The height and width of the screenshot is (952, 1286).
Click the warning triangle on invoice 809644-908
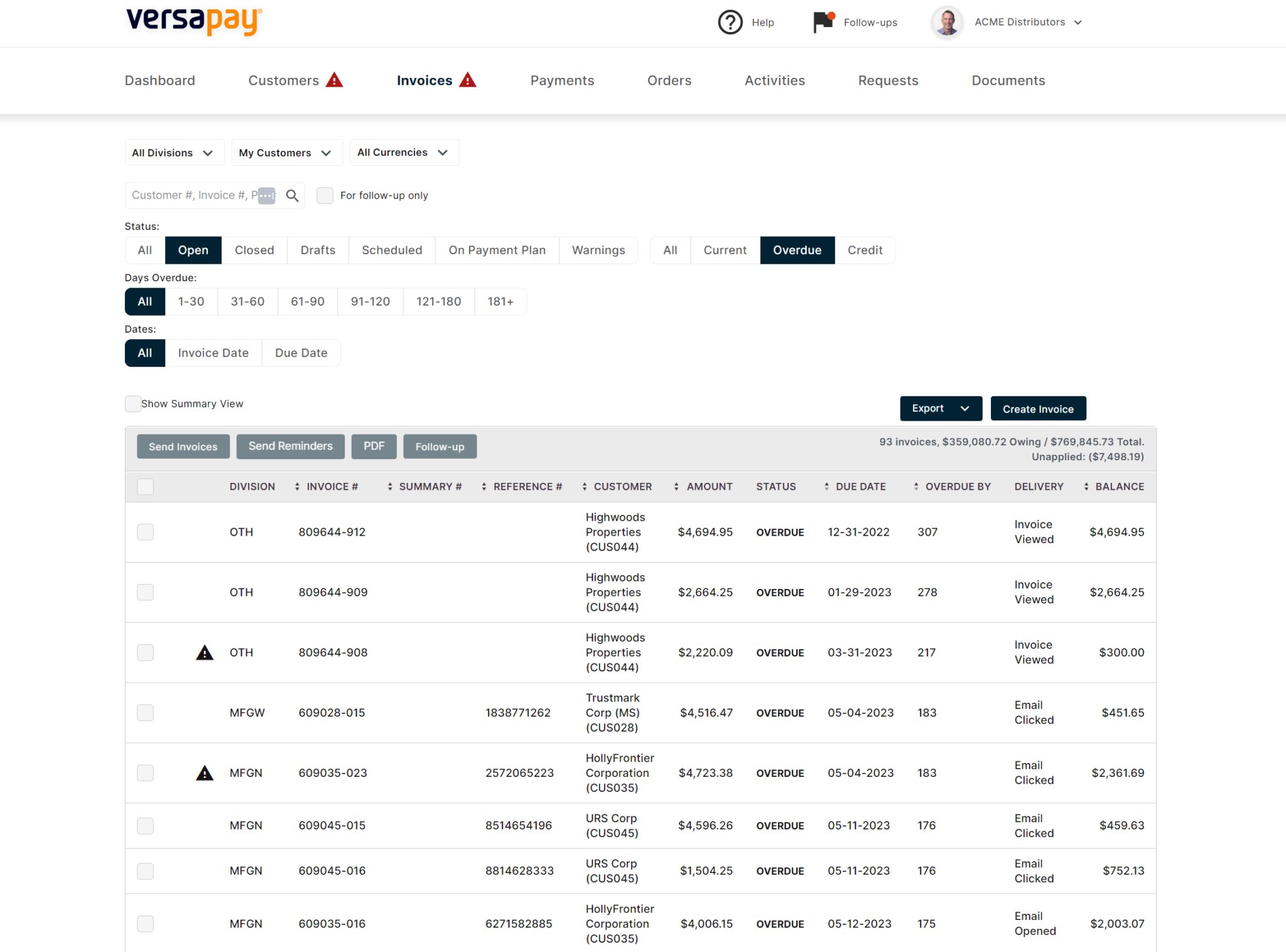[204, 652]
